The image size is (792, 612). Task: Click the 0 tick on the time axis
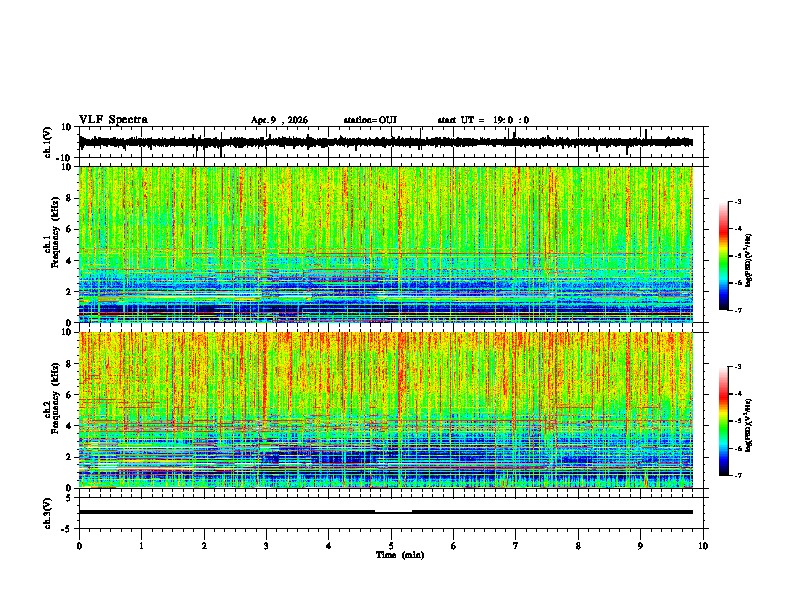click(79, 546)
